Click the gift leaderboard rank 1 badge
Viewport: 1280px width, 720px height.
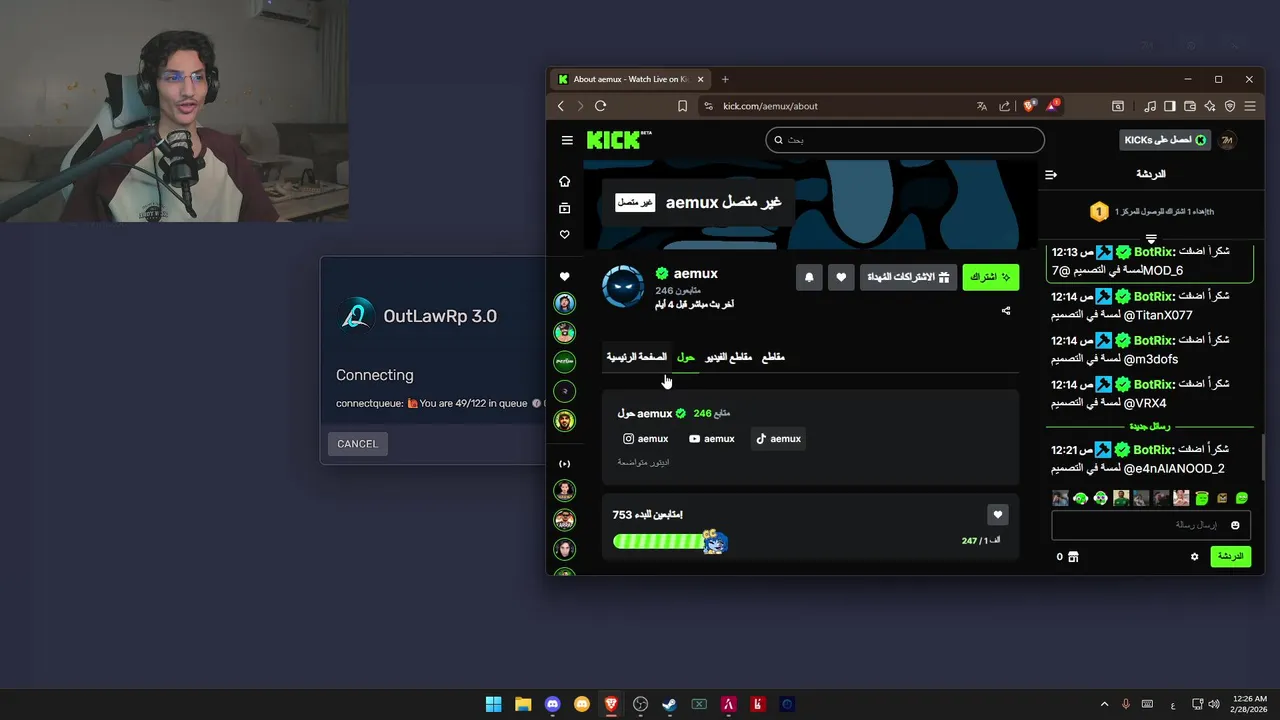(1099, 212)
